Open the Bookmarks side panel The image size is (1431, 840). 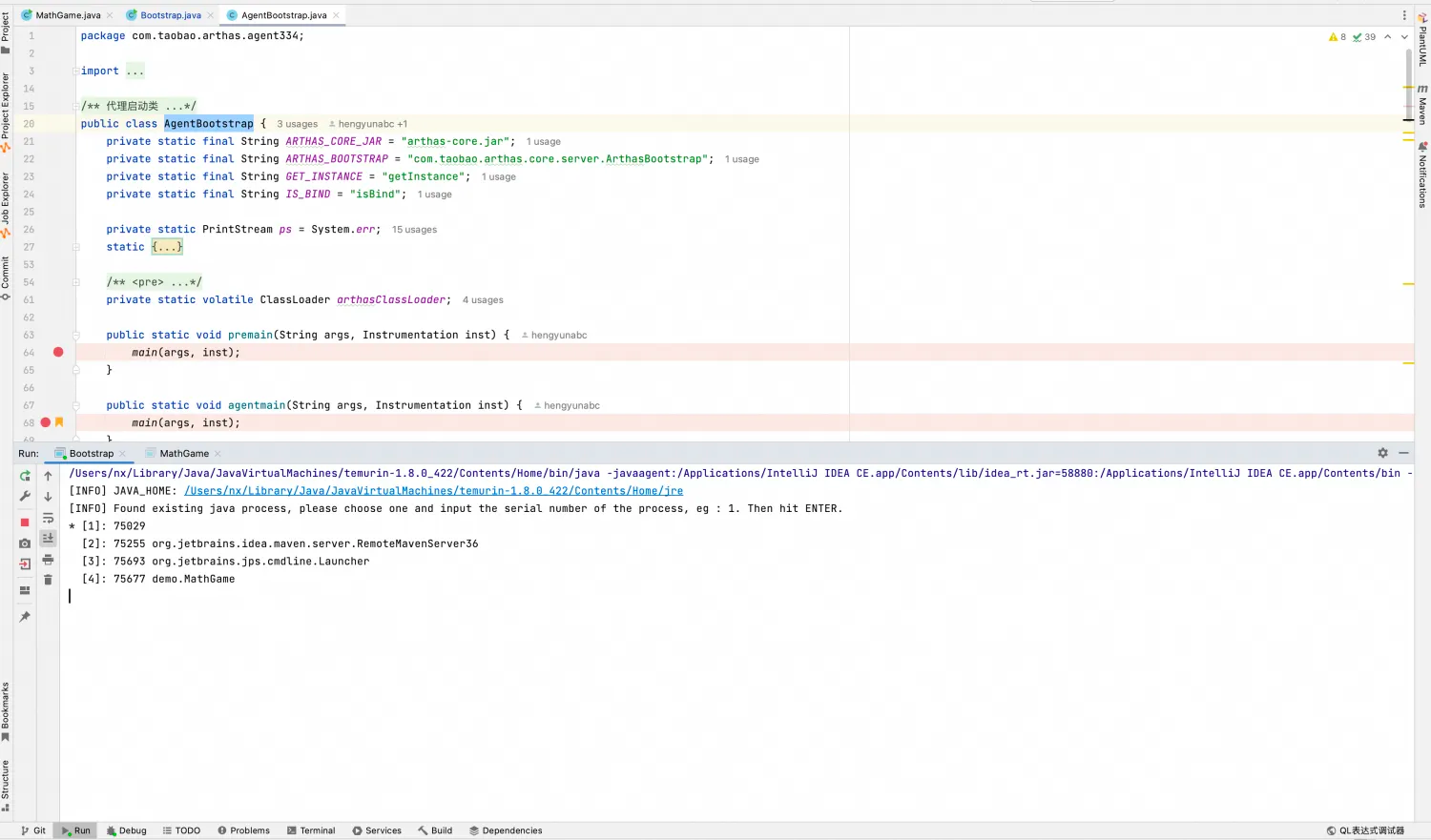tap(6, 711)
